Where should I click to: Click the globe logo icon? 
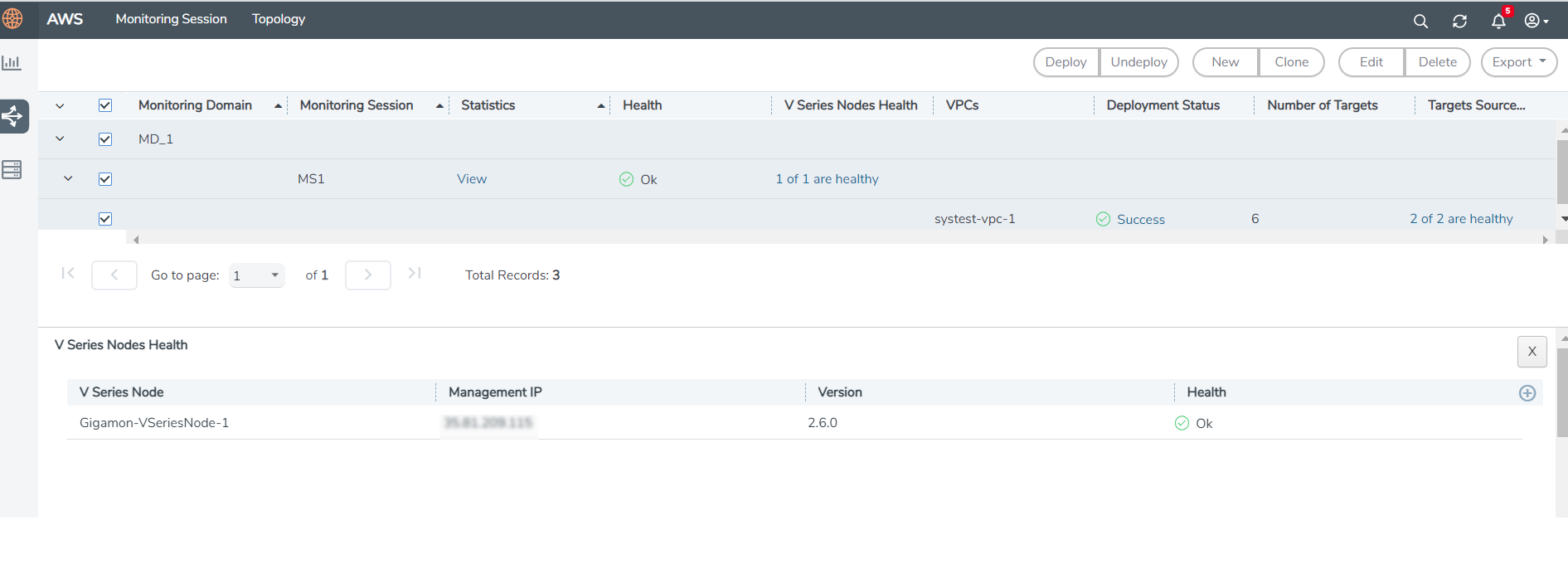(12, 19)
